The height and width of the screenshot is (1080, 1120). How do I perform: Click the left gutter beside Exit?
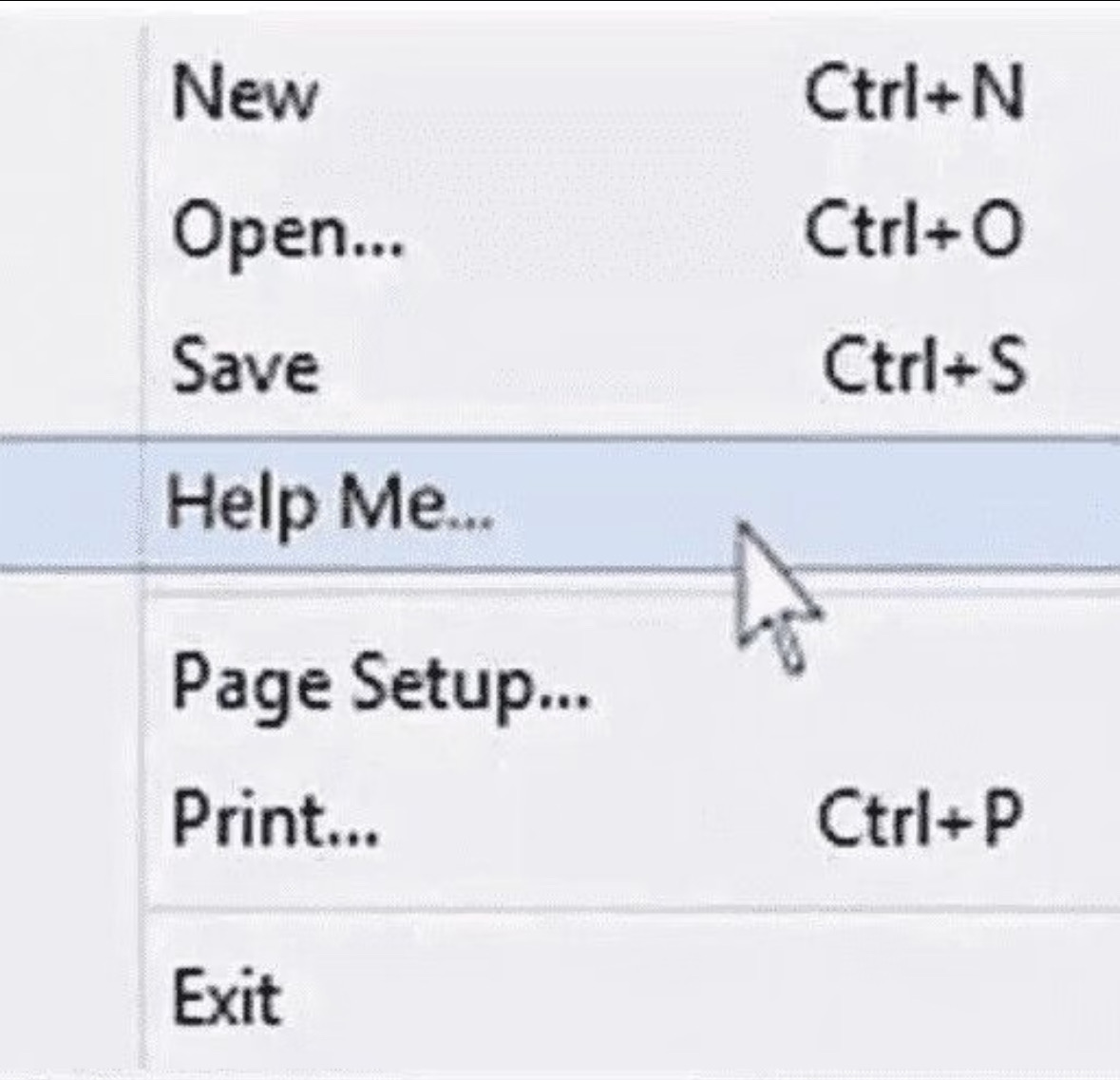71,997
